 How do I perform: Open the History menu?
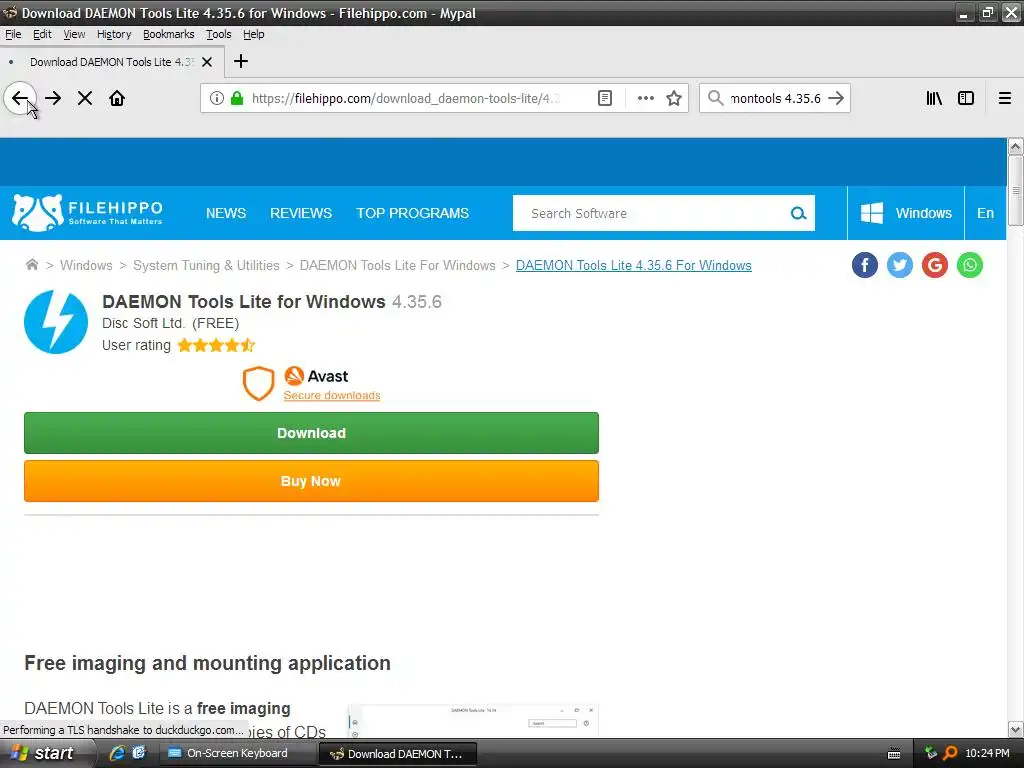pos(114,34)
